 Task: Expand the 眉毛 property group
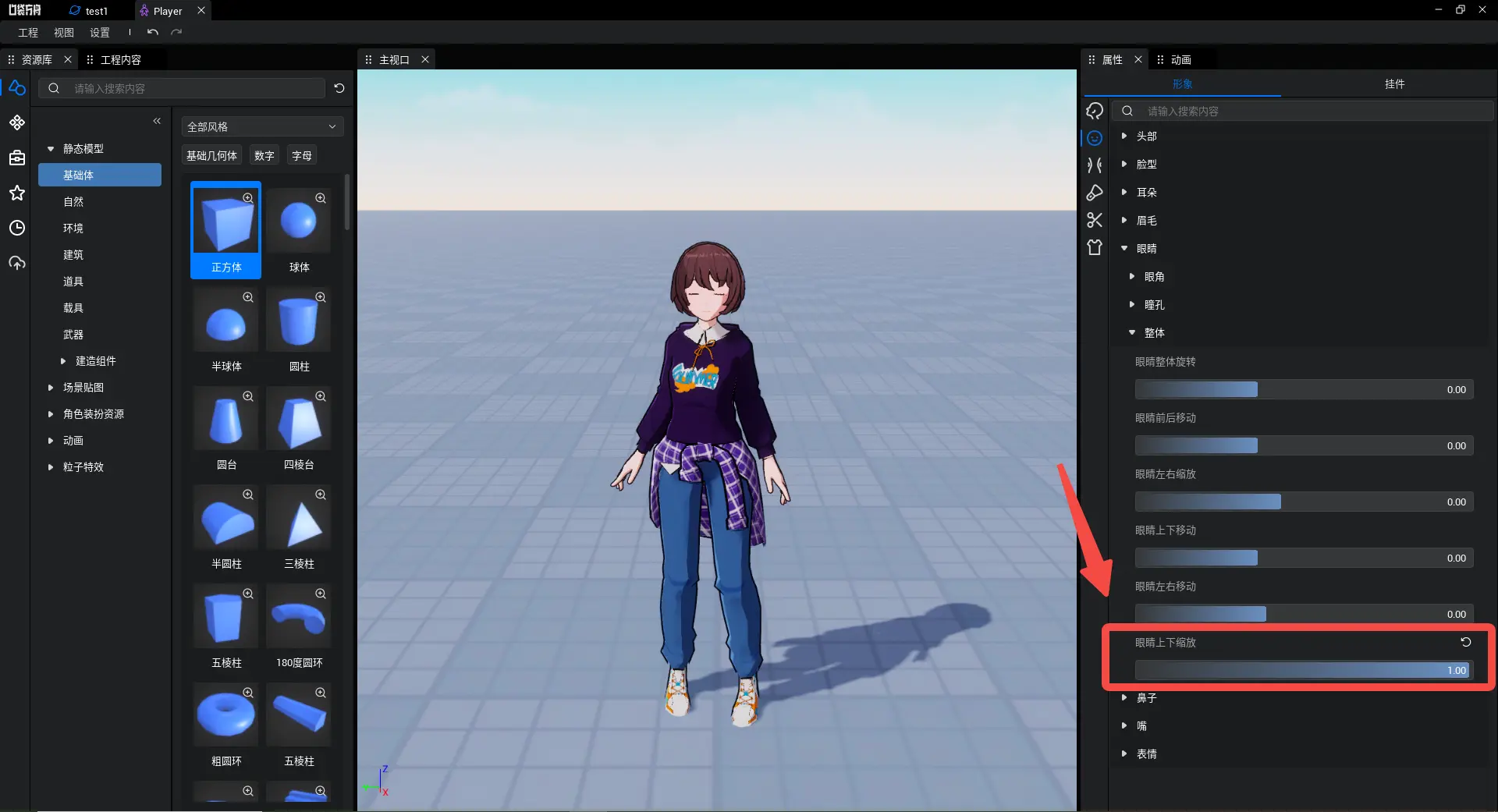1124,220
